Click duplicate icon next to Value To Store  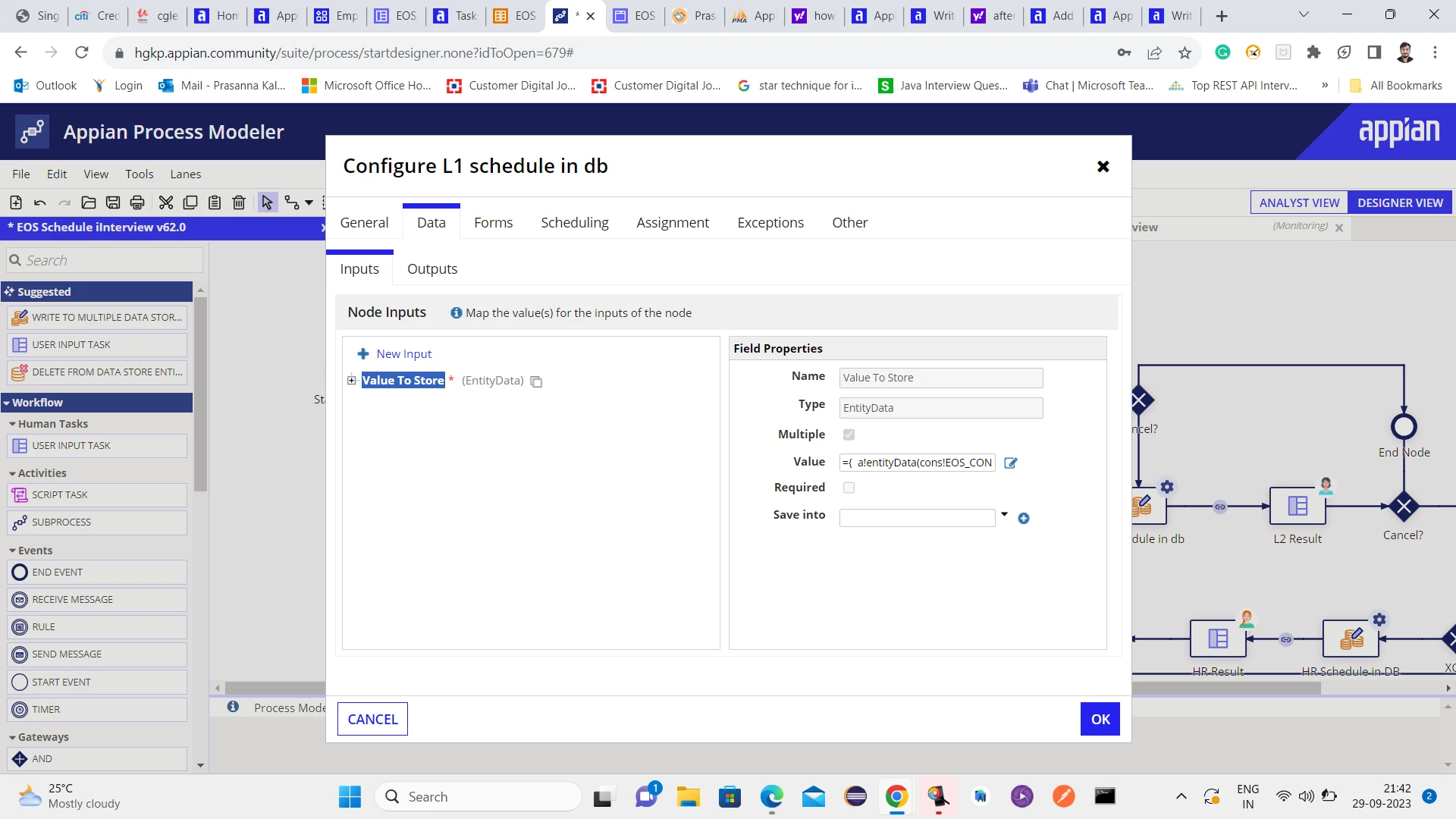coord(536,381)
